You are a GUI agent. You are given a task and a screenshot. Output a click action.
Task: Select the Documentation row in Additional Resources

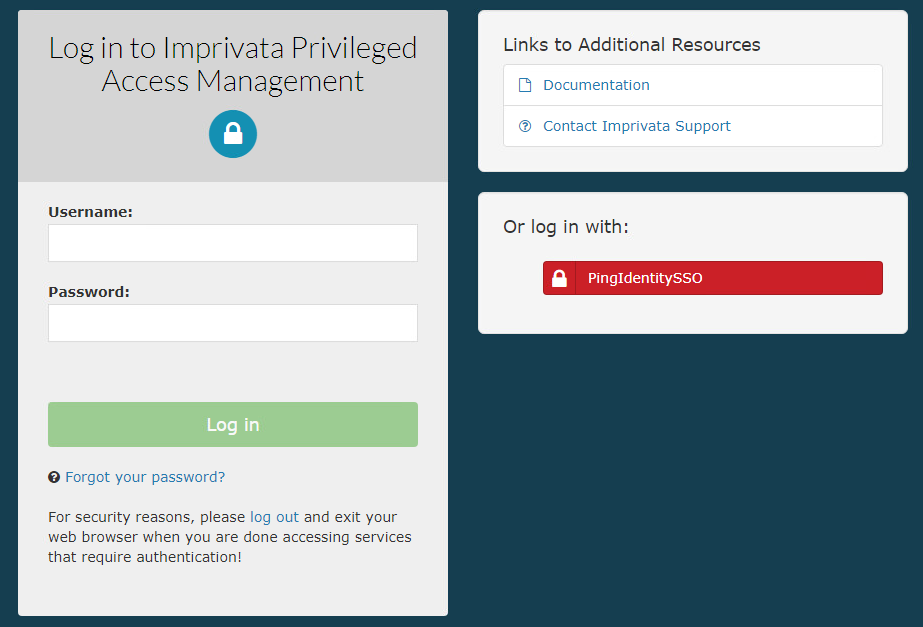(x=692, y=85)
